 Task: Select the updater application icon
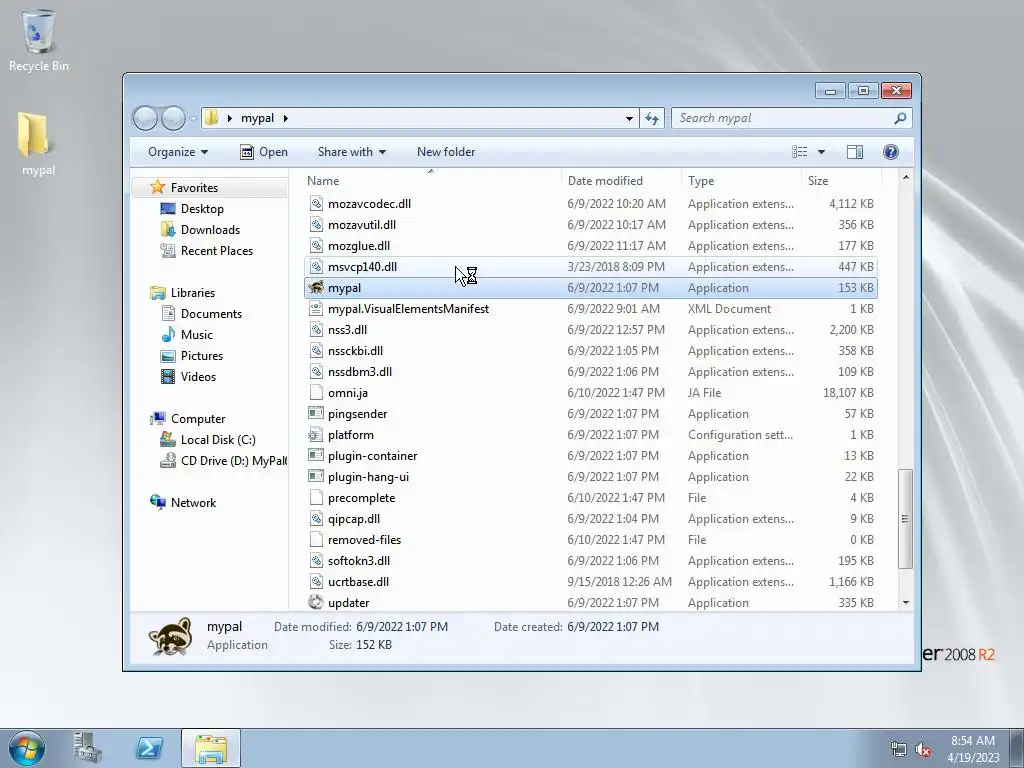click(x=316, y=603)
